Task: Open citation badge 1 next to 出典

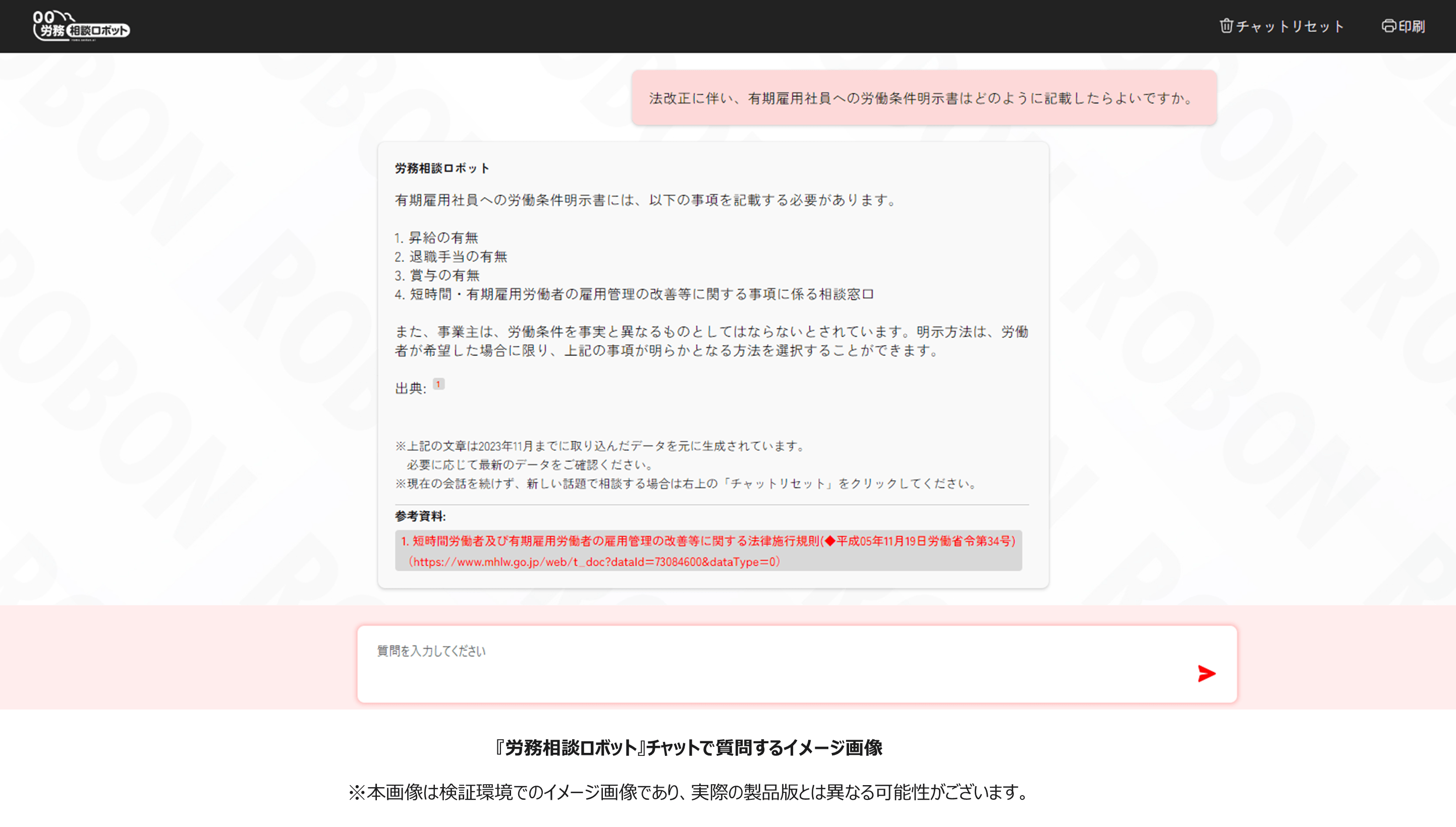Action: coord(438,385)
